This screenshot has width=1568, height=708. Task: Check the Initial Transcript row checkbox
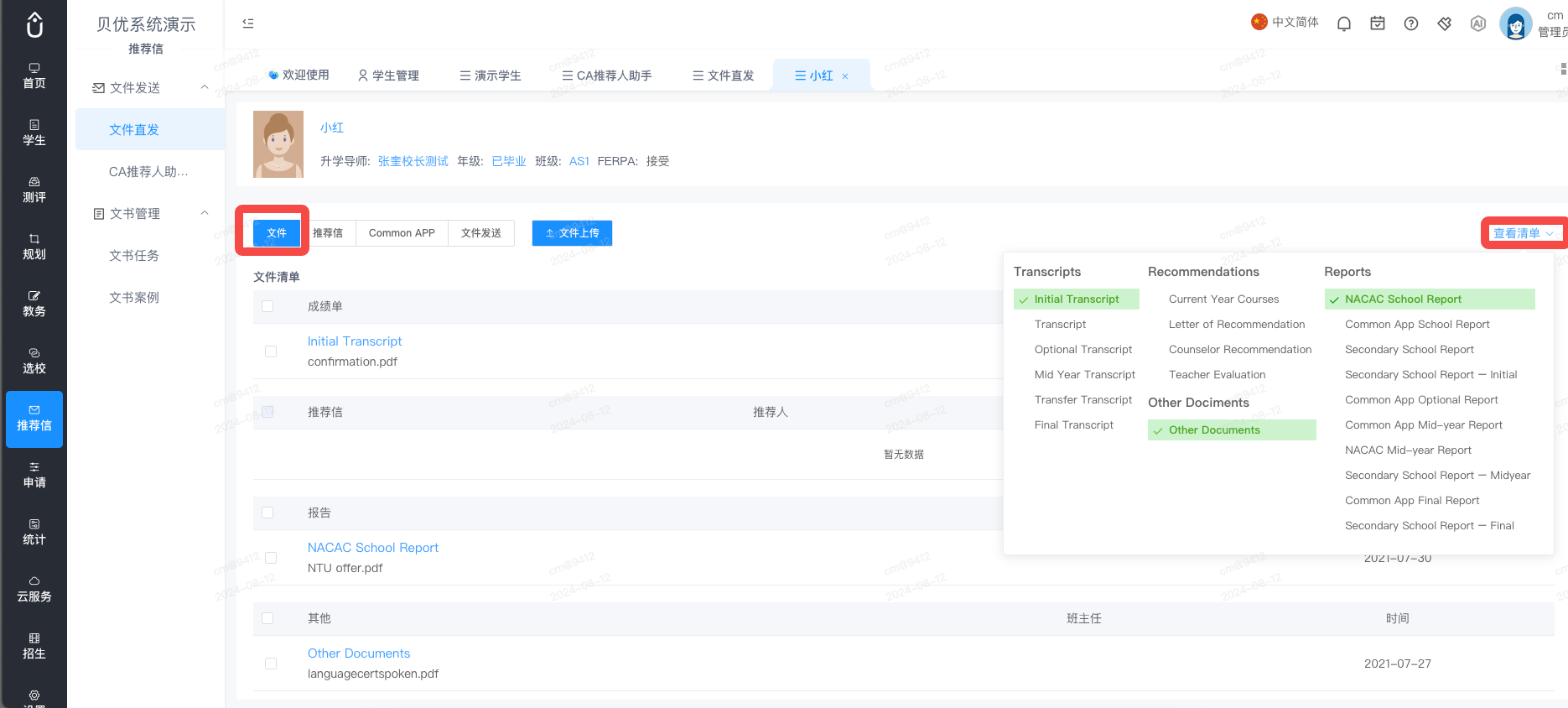(x=271, y=351)
